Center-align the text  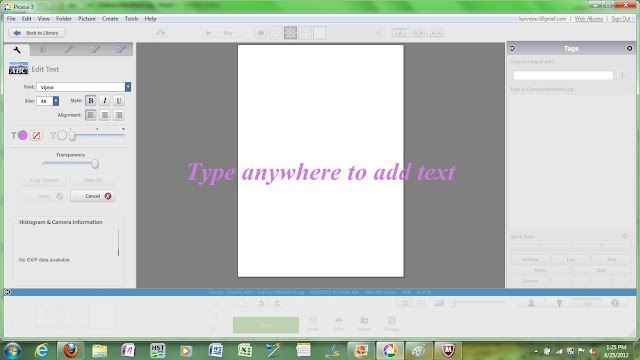click(105, 115)
